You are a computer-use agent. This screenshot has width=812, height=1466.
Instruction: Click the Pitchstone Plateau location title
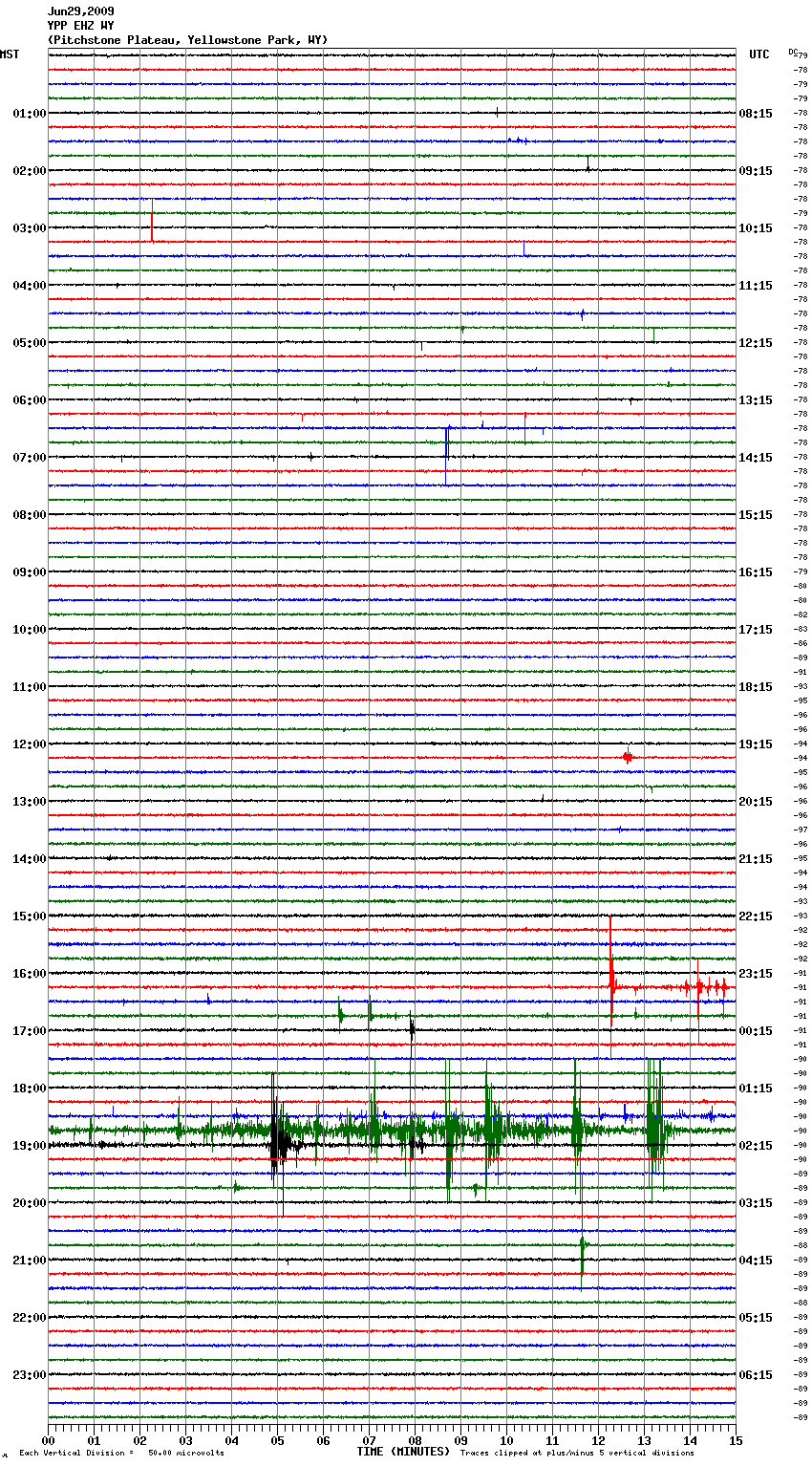187,40
